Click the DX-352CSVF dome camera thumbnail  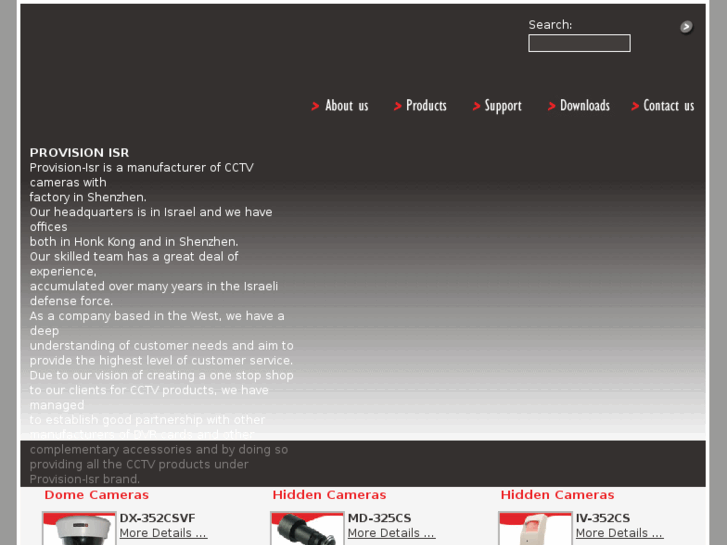point(79,528)
